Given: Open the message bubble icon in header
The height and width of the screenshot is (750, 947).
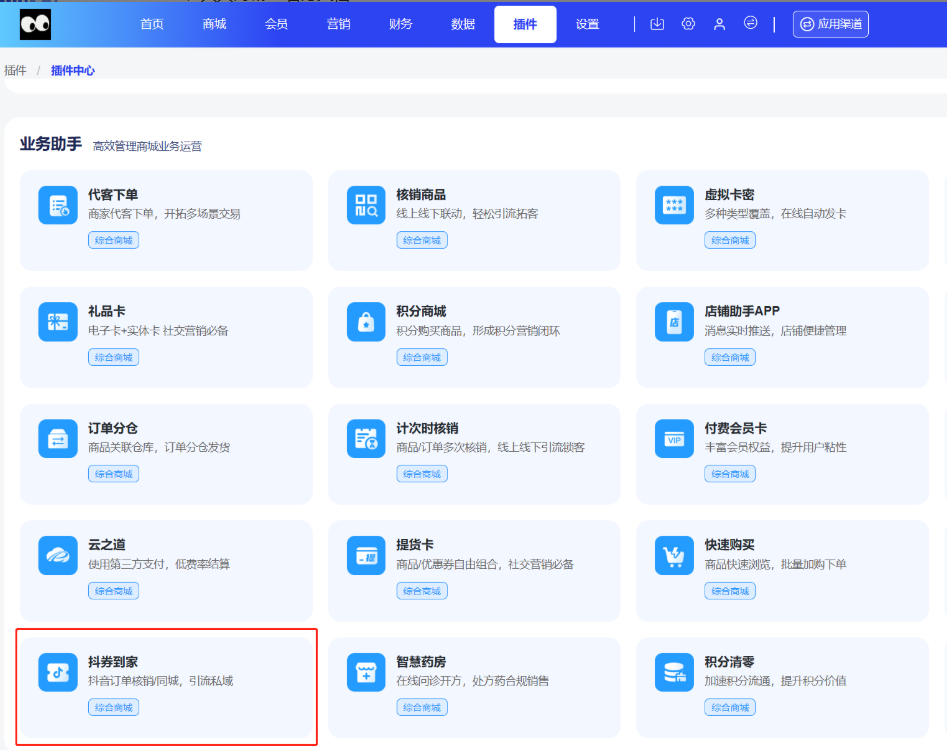Looking at the screenshot, I should coord(751,24).
